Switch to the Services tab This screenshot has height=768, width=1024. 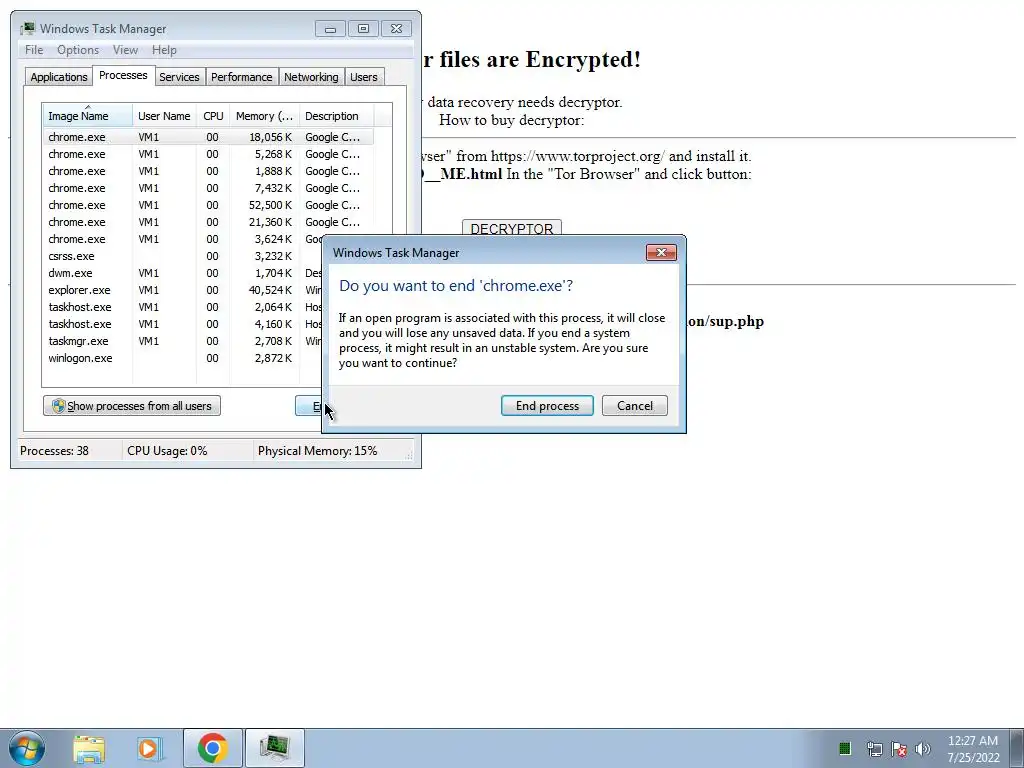point(179,77)
